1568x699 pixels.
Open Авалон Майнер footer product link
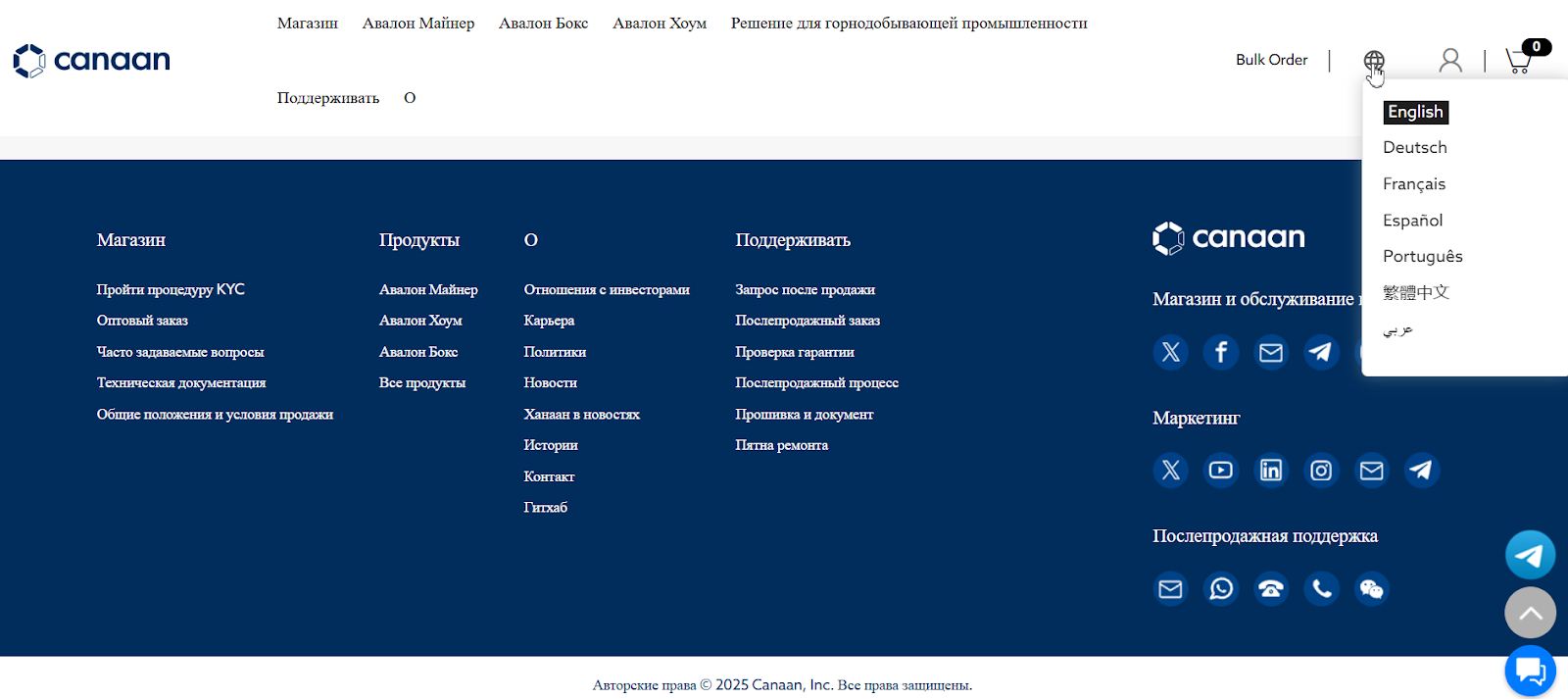[428, 289]
